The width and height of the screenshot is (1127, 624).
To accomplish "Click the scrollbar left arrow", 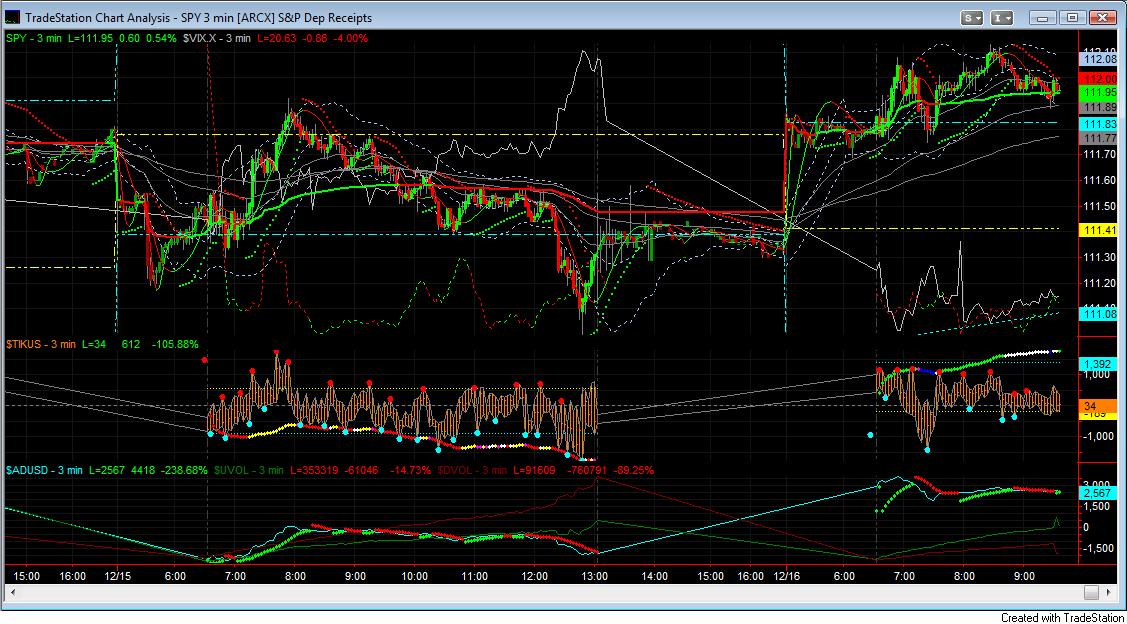I will coord(12,592).
